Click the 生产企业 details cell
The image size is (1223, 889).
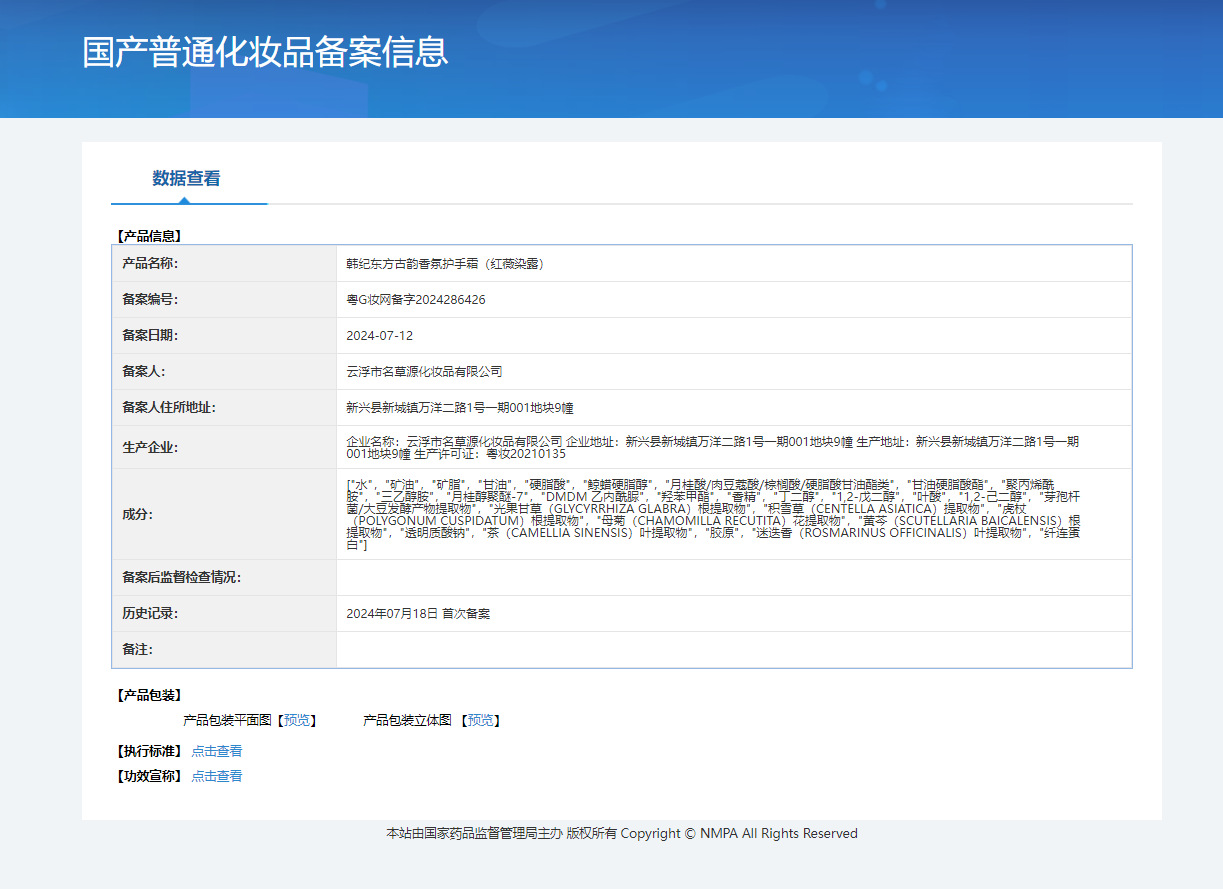click(x=712, y=447)
